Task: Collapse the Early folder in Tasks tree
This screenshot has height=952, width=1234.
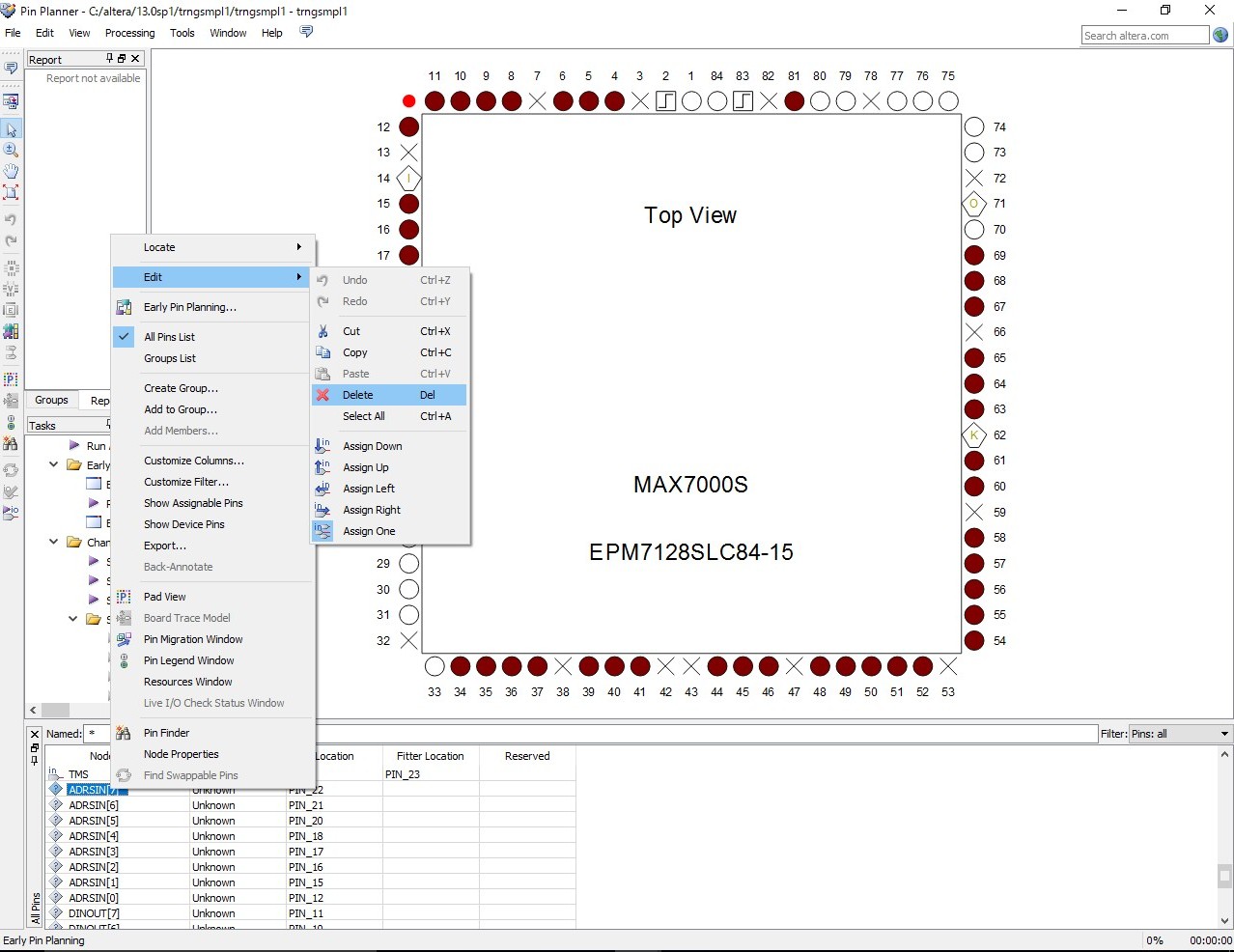Action: tap(54, 464)
